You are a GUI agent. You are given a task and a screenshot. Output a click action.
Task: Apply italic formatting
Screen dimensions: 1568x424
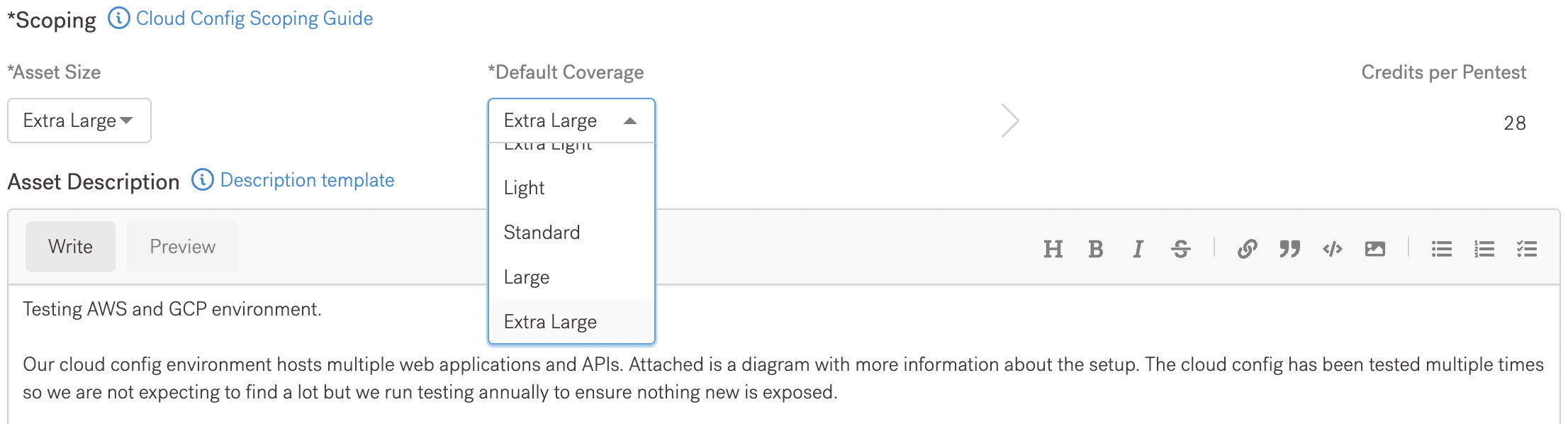pos(1138,249)
